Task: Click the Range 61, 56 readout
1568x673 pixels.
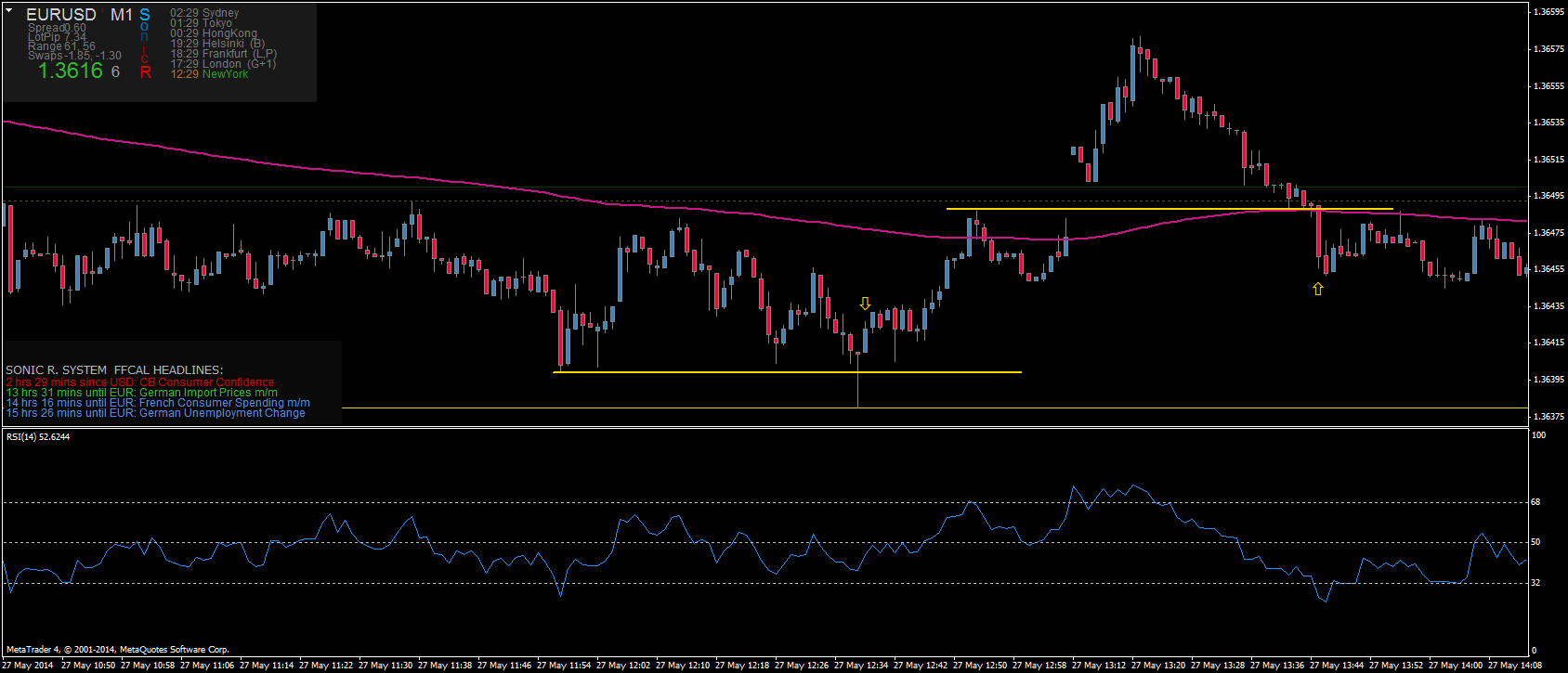Action: point(61,46)
